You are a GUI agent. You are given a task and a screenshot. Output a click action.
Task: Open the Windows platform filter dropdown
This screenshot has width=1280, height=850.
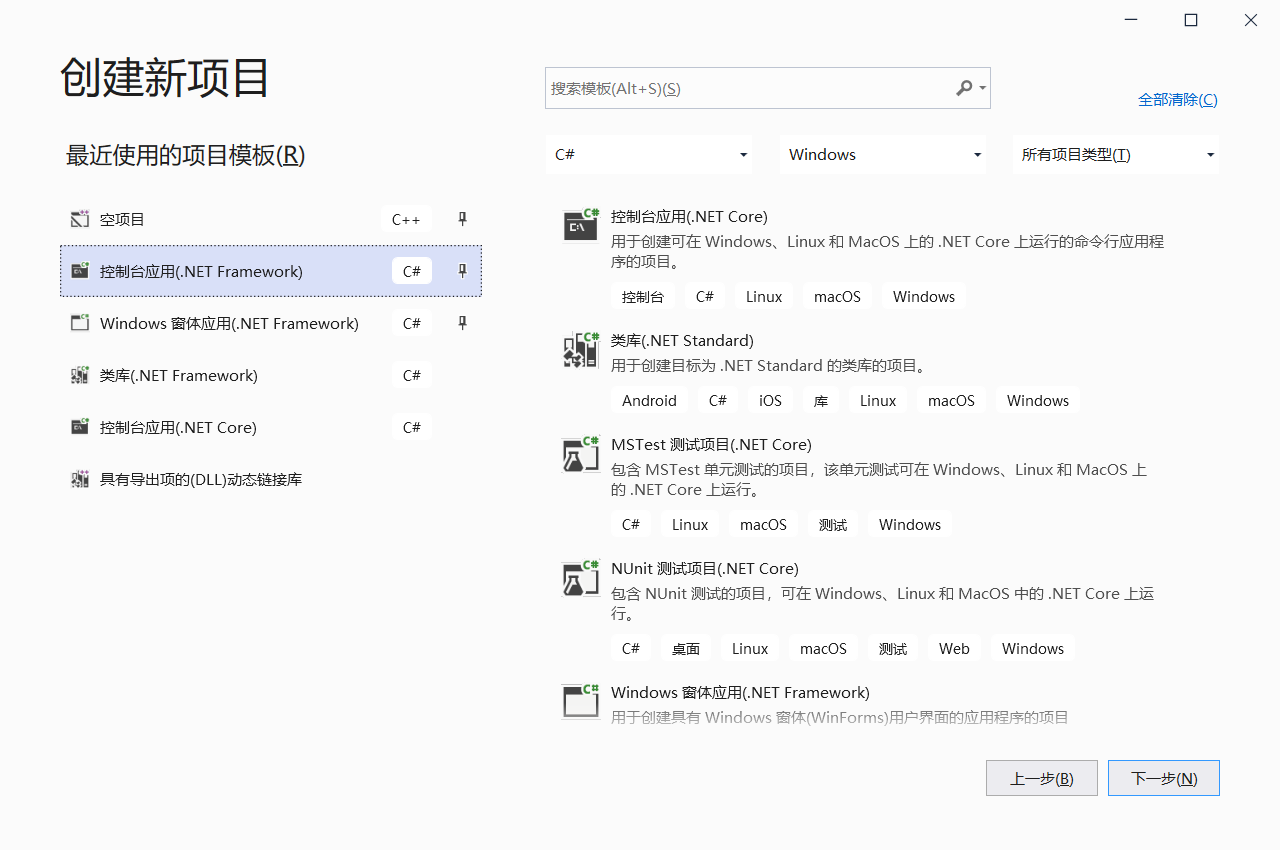click(883, 154)
